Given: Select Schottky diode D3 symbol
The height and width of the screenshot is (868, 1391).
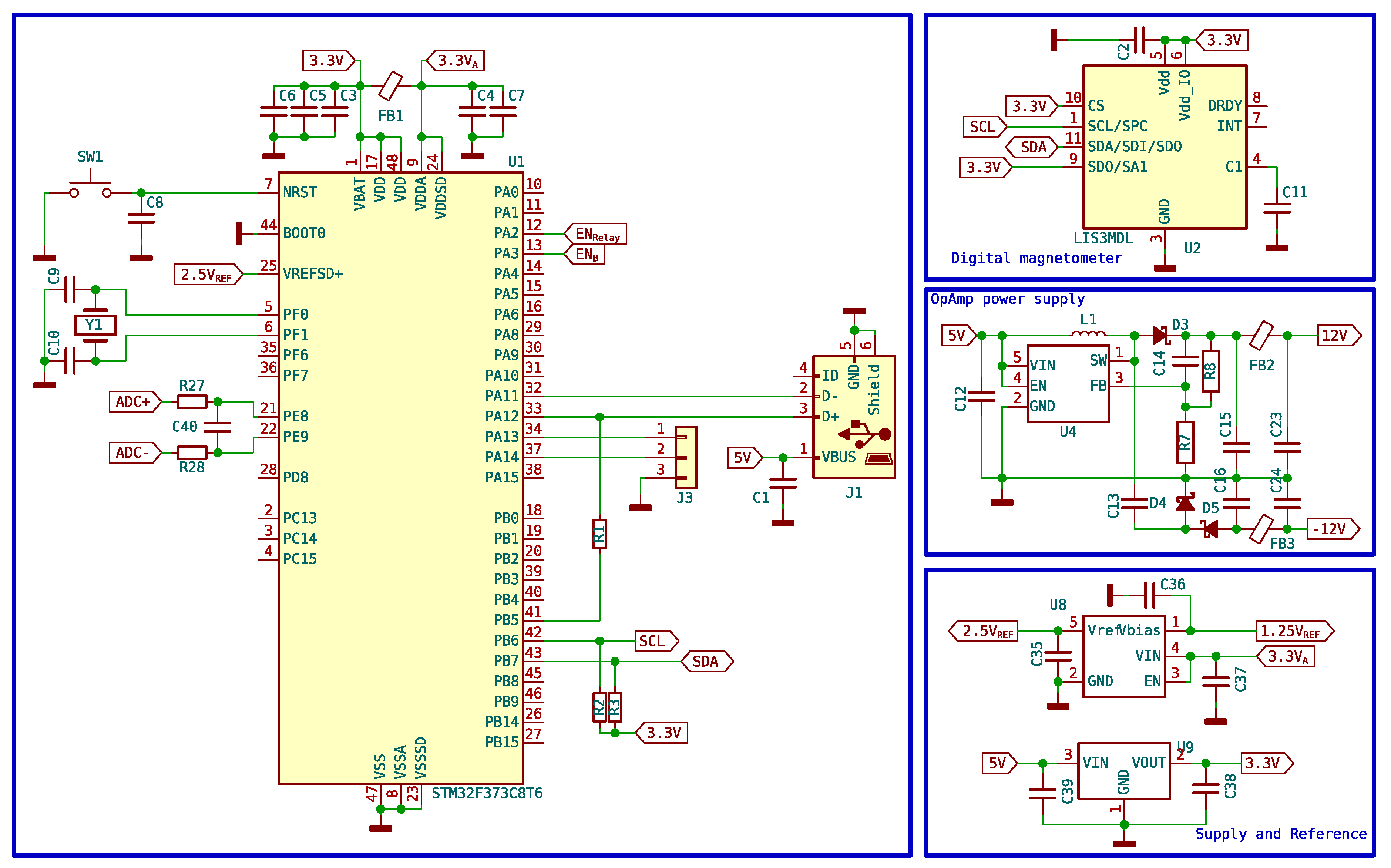Looking at the screenshot, I should [1160, 335].
